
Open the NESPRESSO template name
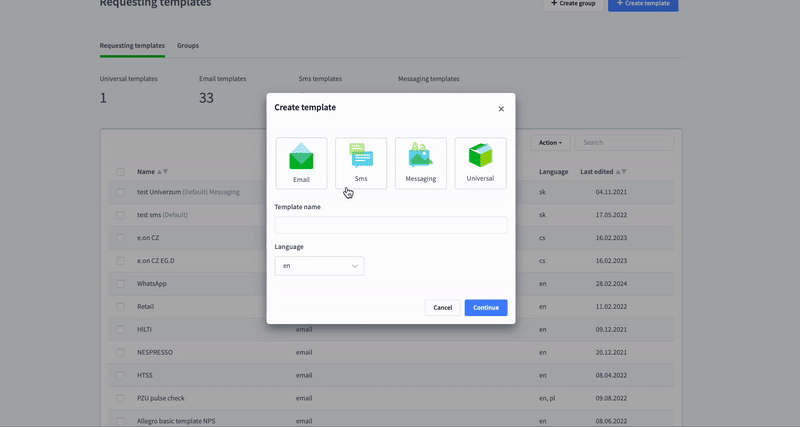pos(155,353)
